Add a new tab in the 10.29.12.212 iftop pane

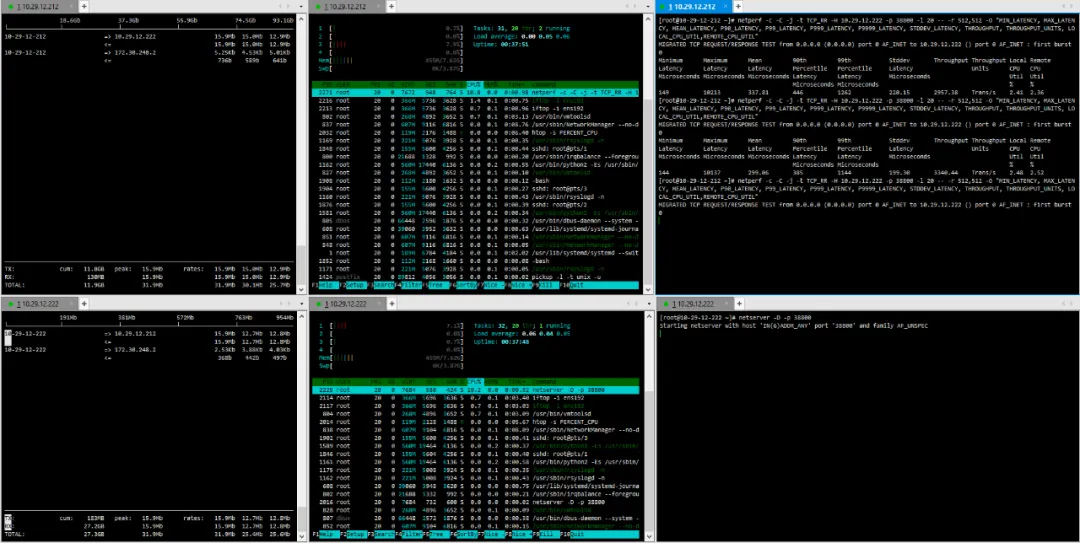84,6
